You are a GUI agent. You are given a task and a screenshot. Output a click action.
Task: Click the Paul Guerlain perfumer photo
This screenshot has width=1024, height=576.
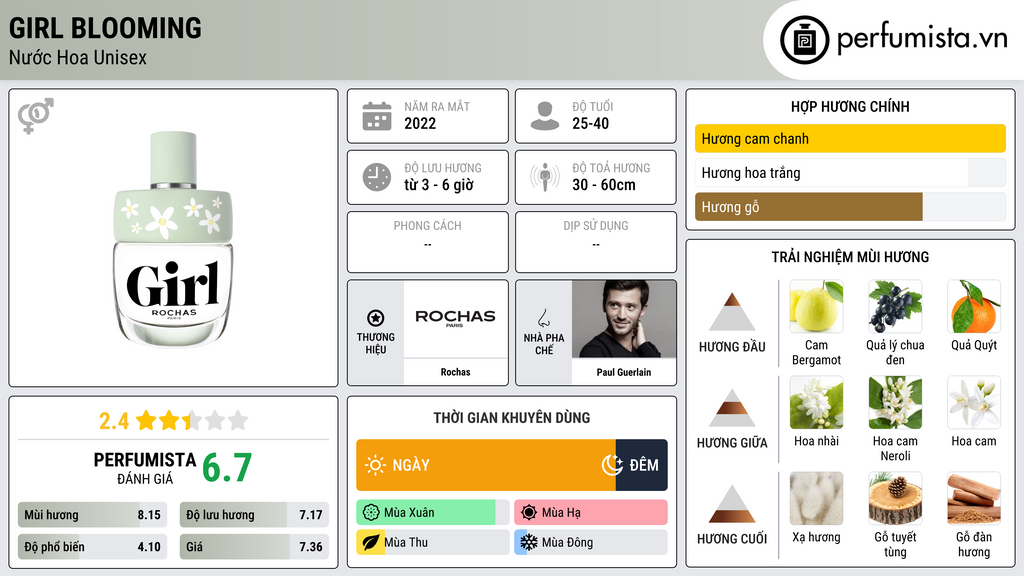click(x=624, y=319)
